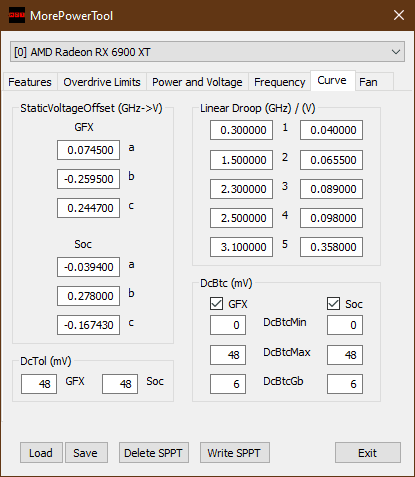
Task: Click the MorePowerTool app icon in title bar
Action: pyautogui.click(x=17, y=15)
